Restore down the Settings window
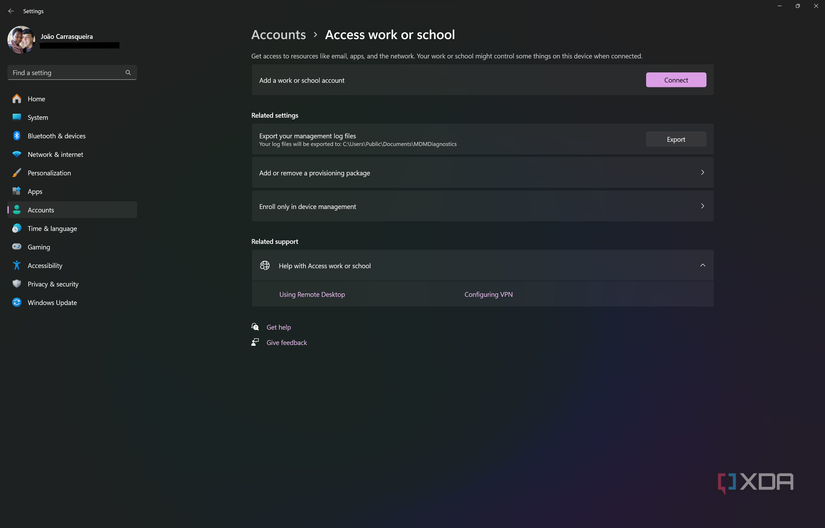This screenshot has width=825, height=528. coord(798,6)
